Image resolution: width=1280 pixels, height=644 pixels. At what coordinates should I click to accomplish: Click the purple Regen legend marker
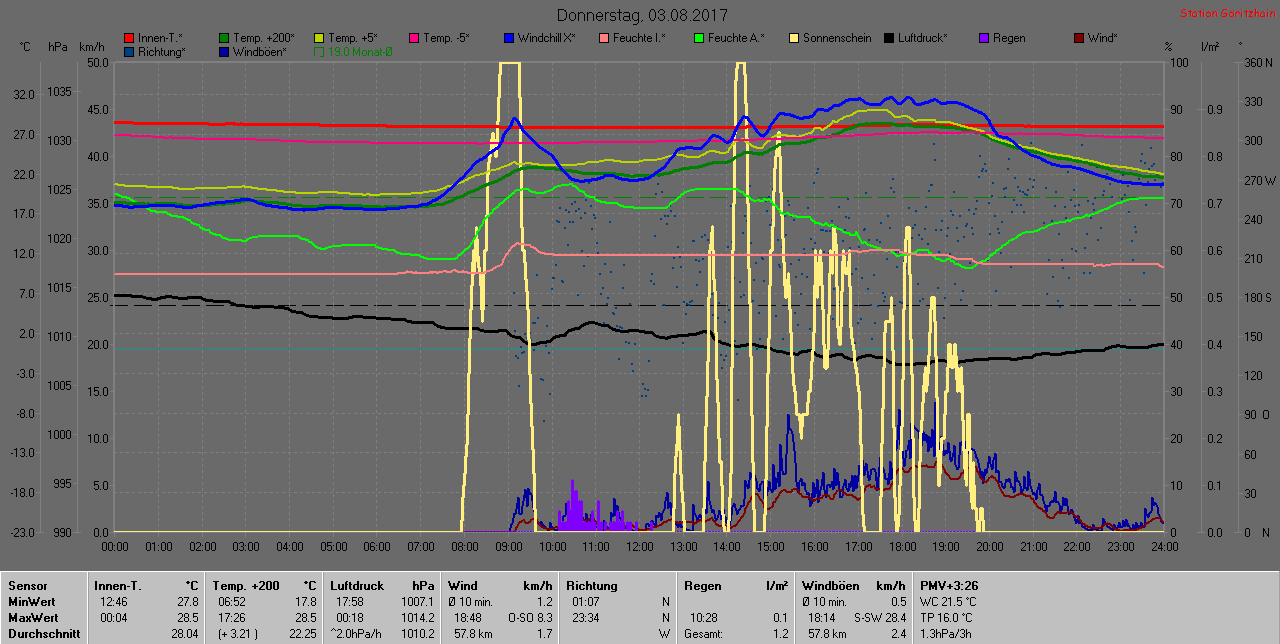[985, 38]
